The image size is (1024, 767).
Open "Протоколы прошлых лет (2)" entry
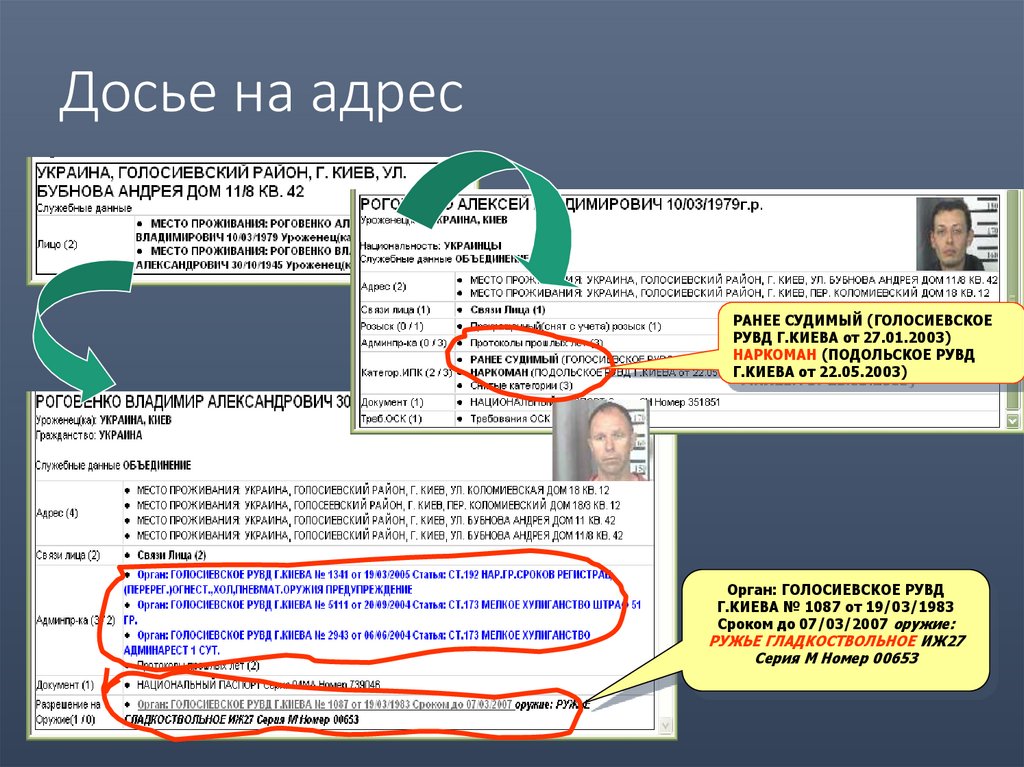pos(199,666)
